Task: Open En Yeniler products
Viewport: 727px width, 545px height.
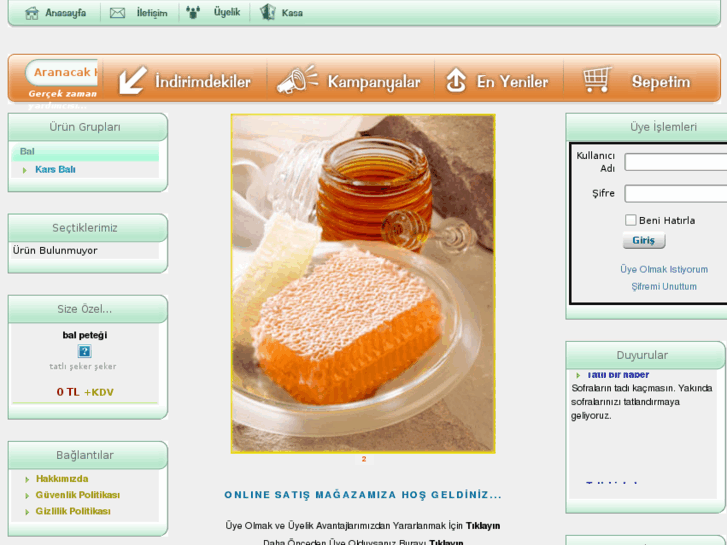Action: point(512,82)
